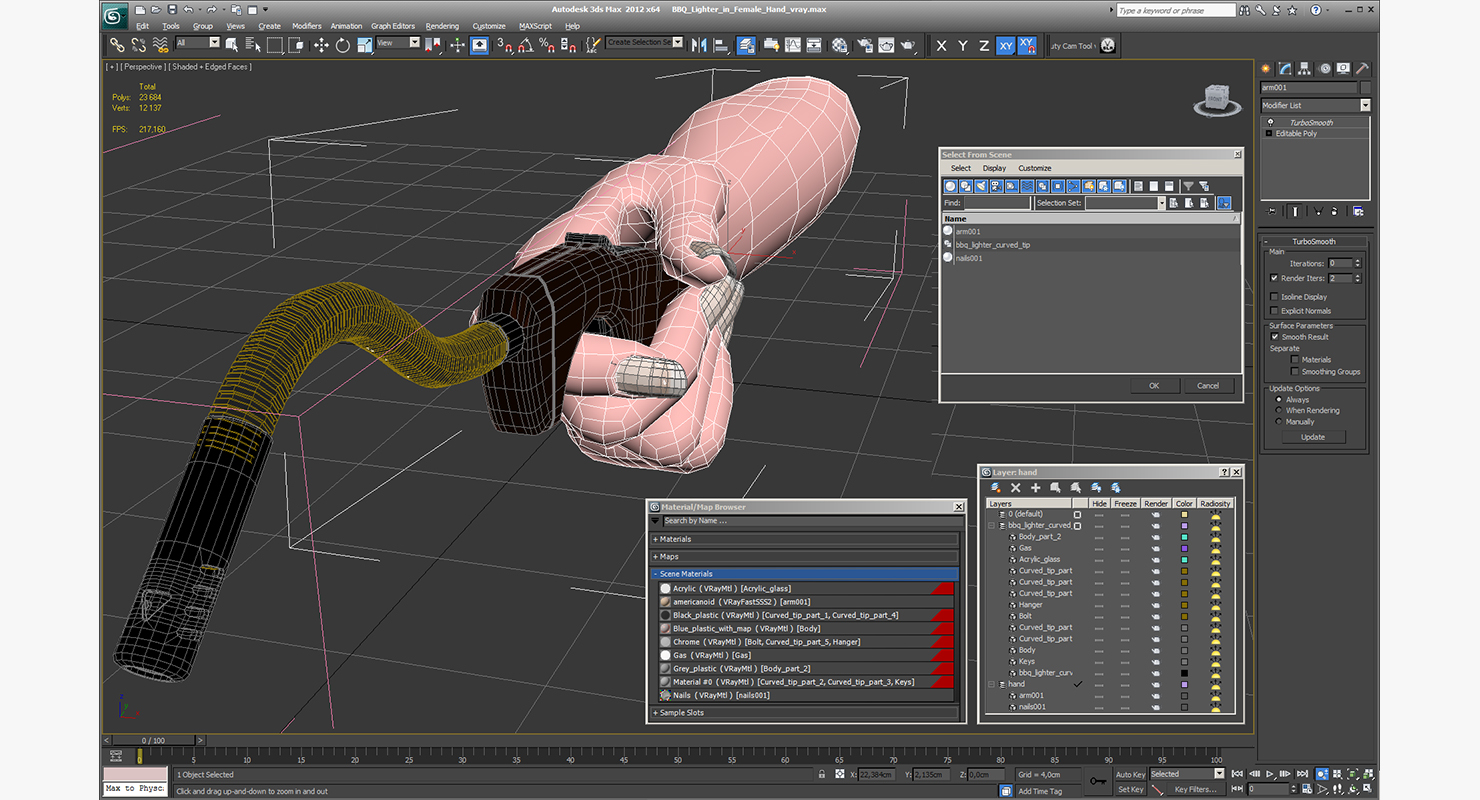Toggle Selection Lock padlock in status bar

[x=822, y=774]
